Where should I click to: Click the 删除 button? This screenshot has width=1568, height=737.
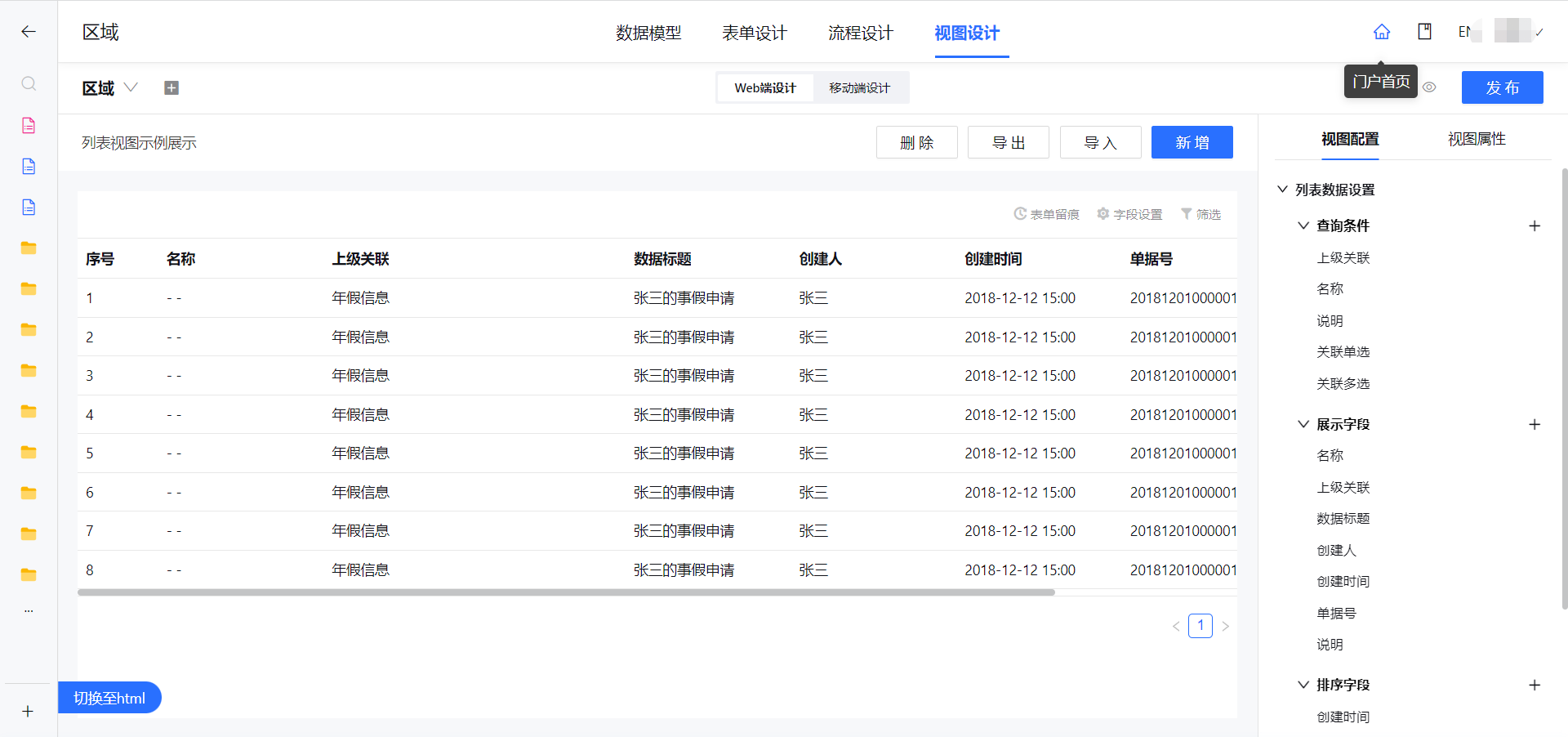pos(917,142)
